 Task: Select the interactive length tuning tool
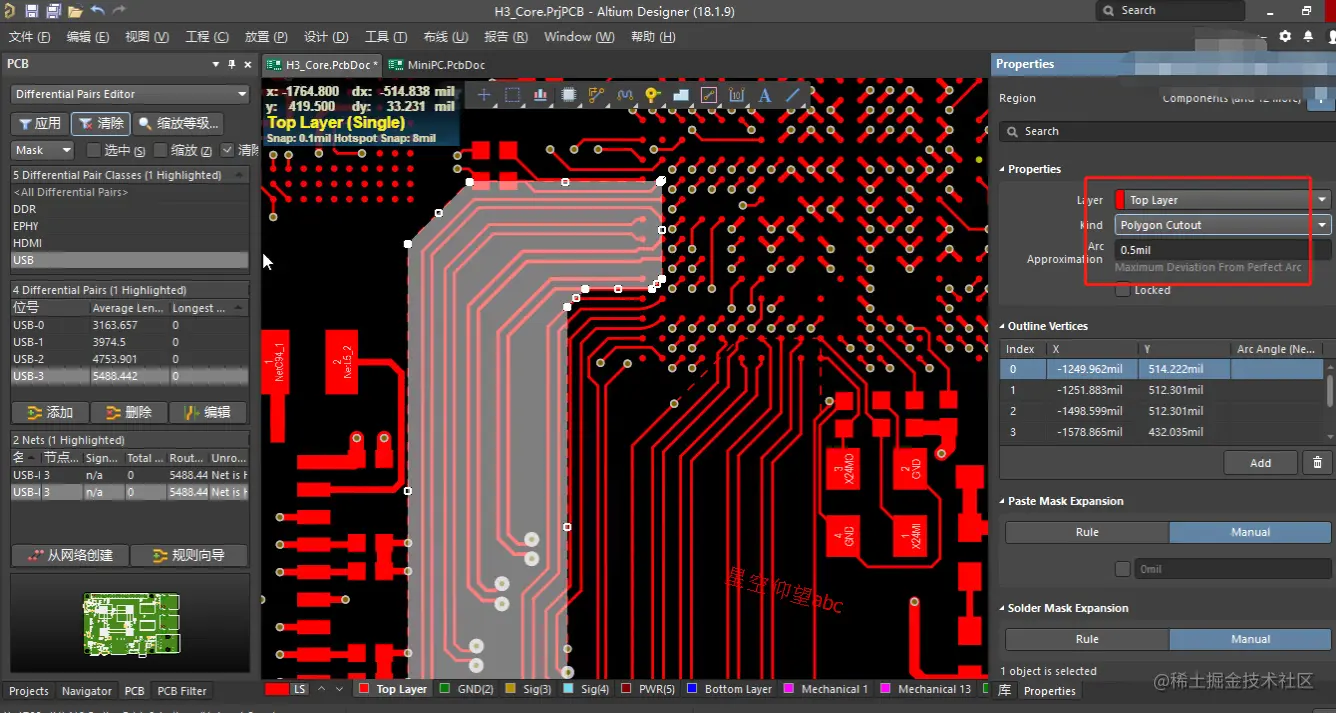click(x=625, y=95)
